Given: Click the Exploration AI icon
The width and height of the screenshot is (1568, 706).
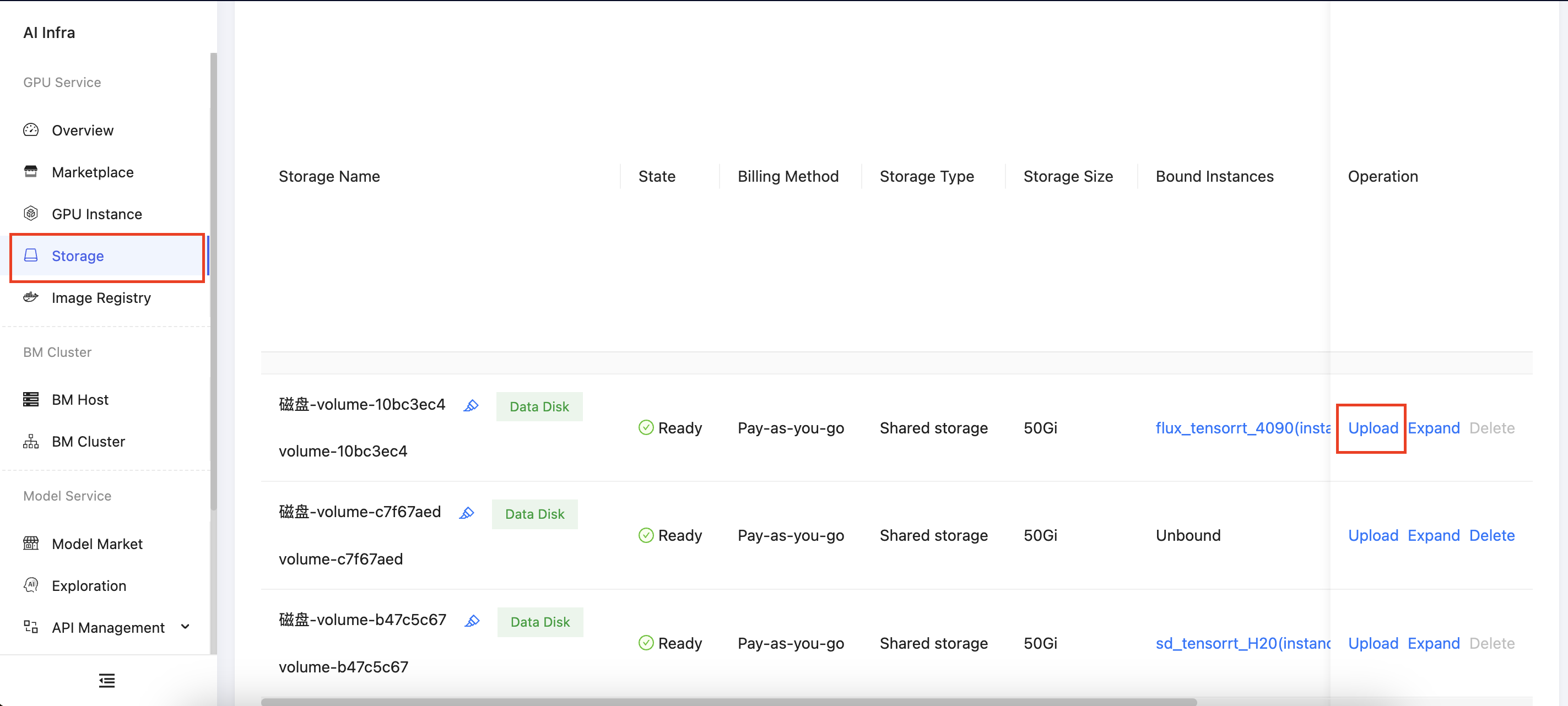Looking at the screenshot, I should (x=31, y=585).
